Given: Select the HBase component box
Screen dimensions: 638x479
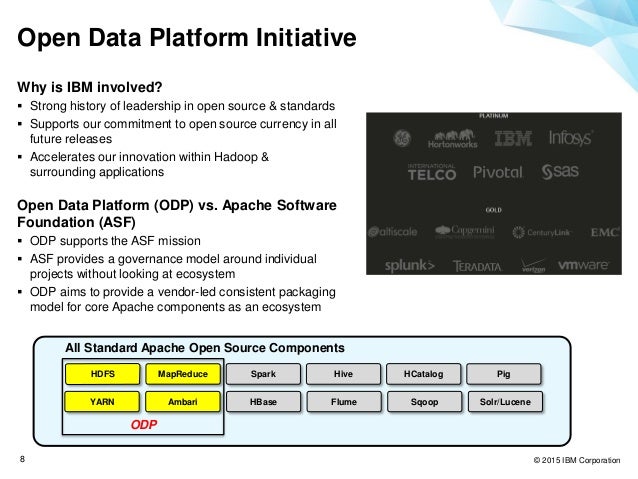Looking at the screenshot, I should pos(263,402).
